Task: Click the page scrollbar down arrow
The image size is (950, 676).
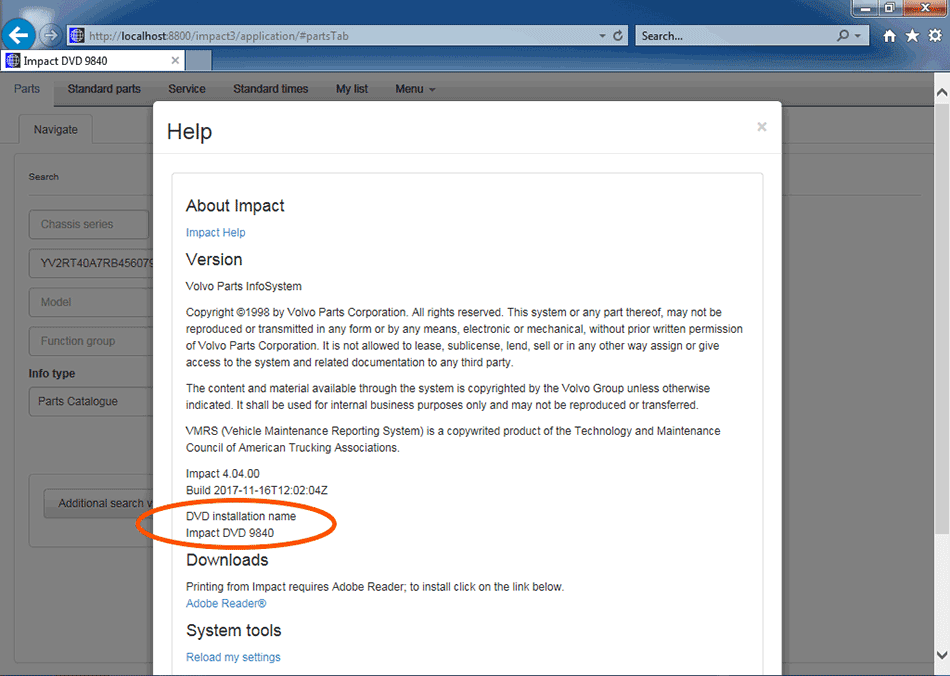Action: [941, 655]
